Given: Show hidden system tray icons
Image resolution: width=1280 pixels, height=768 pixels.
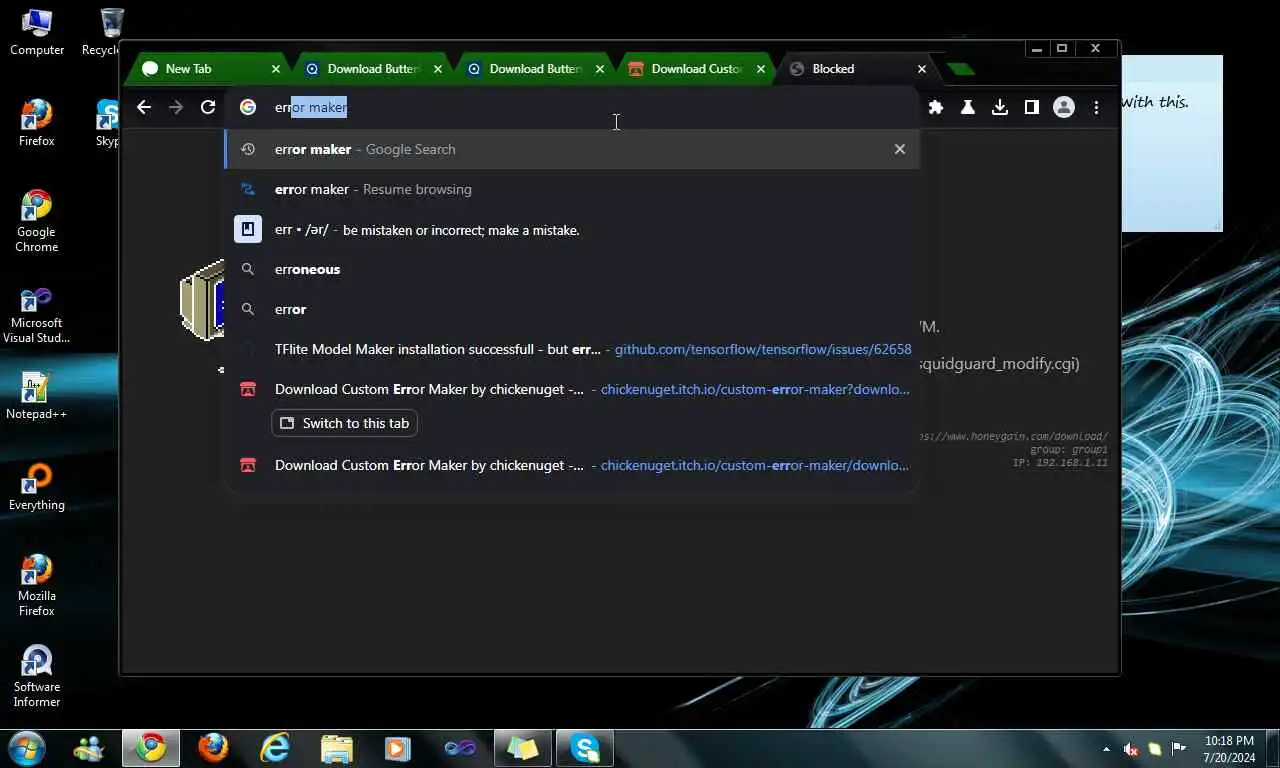Looking at the screenshot, I should (1106, 749).
